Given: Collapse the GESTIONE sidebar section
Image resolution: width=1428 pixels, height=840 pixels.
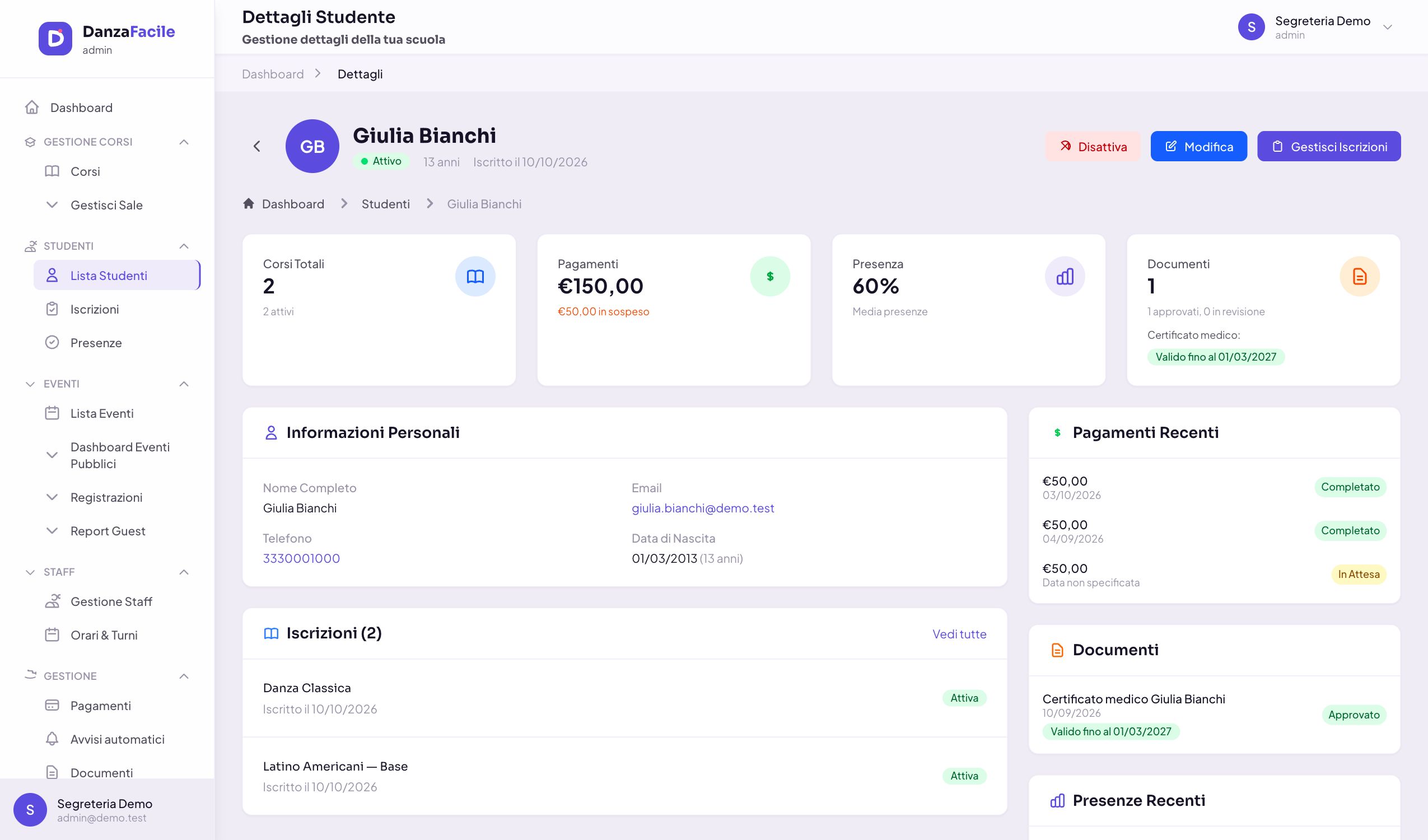Looking at the screenshot, I should [x=184, y=676].
